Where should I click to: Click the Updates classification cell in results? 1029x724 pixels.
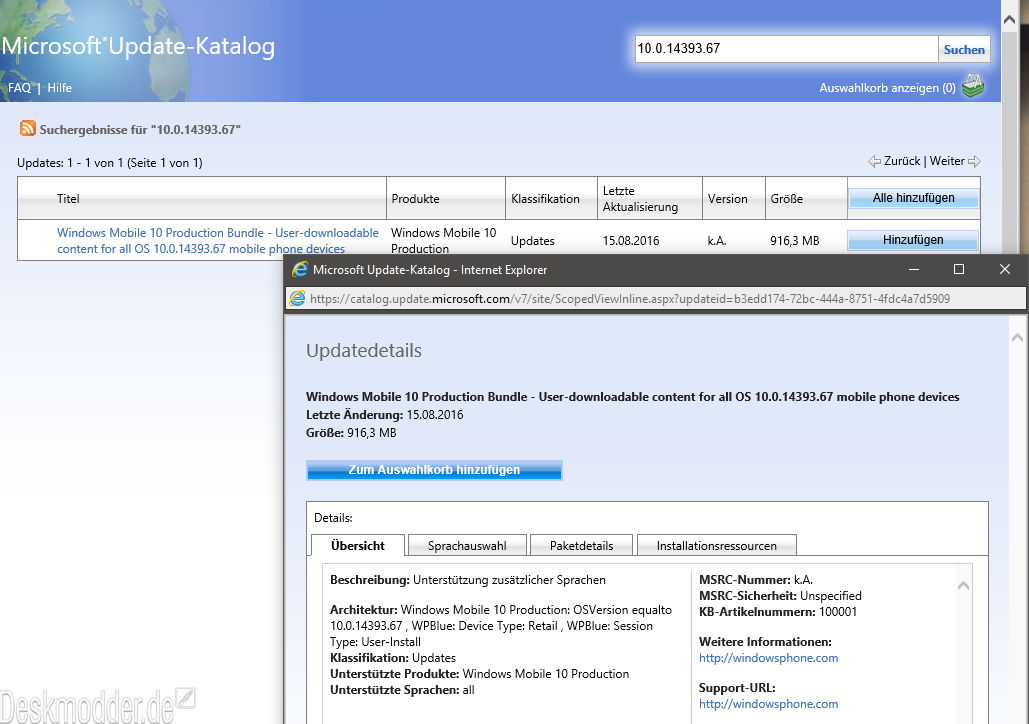(x=533, y=241)
